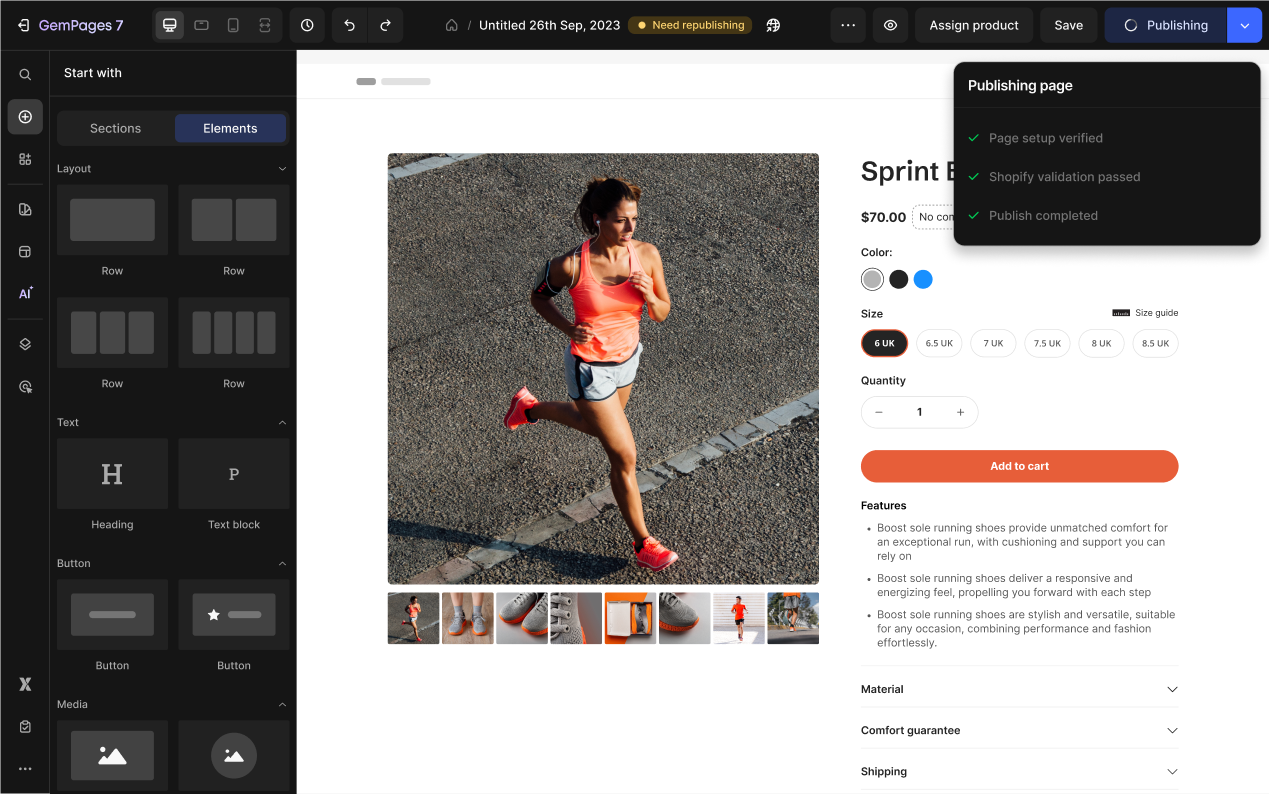The height and width of the screenshot is (794, 1269).
Task: Open the AI assistant in the left sidebar
Action: pyautogui.click(x=25, y=293)
